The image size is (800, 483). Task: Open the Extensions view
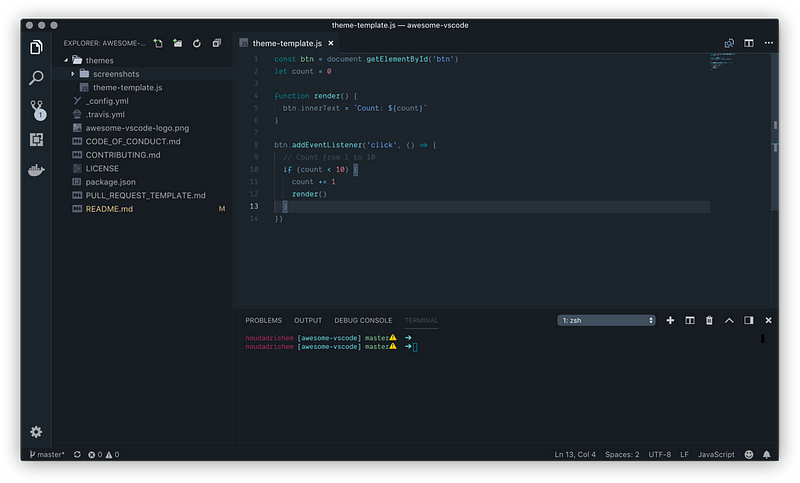36,139
